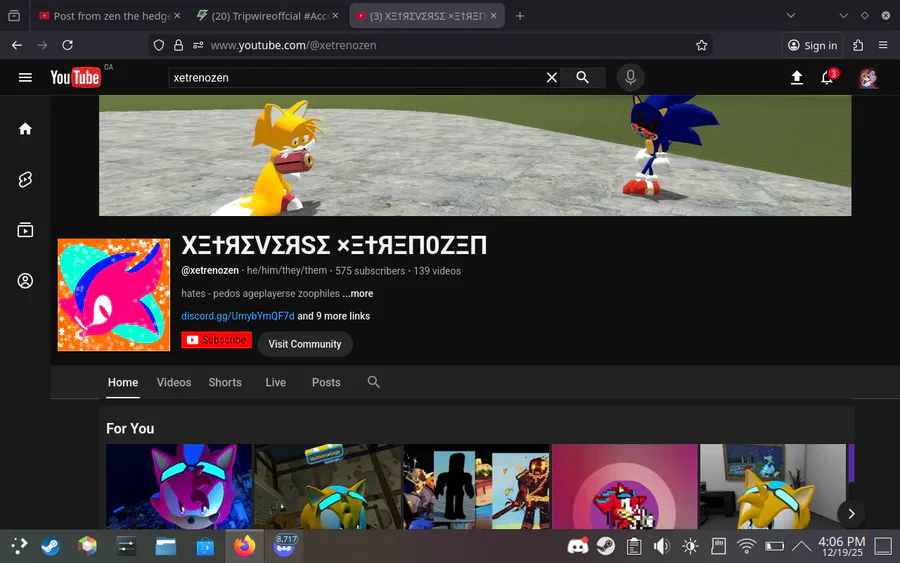Open the site padlock security info

[x=179, y=45]
